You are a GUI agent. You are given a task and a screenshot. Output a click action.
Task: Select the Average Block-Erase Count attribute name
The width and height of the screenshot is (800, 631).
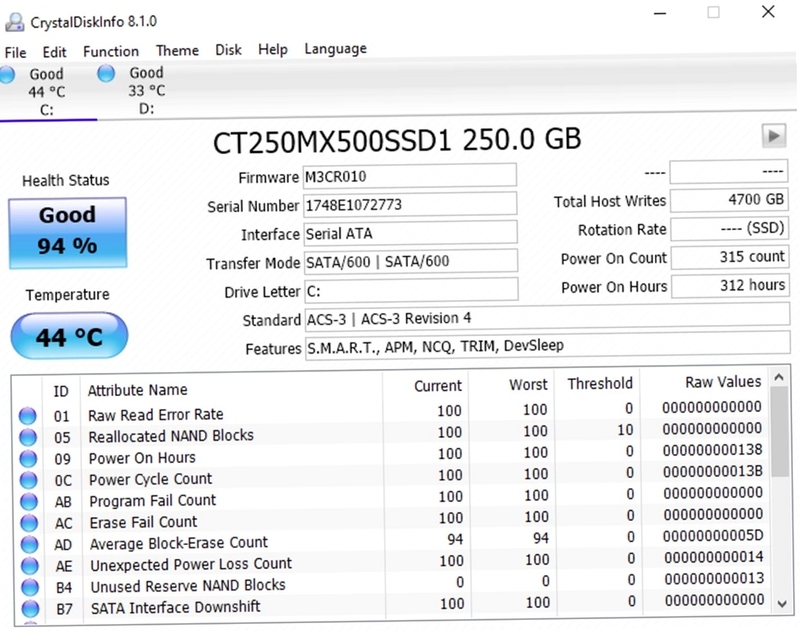coord(179,543)
